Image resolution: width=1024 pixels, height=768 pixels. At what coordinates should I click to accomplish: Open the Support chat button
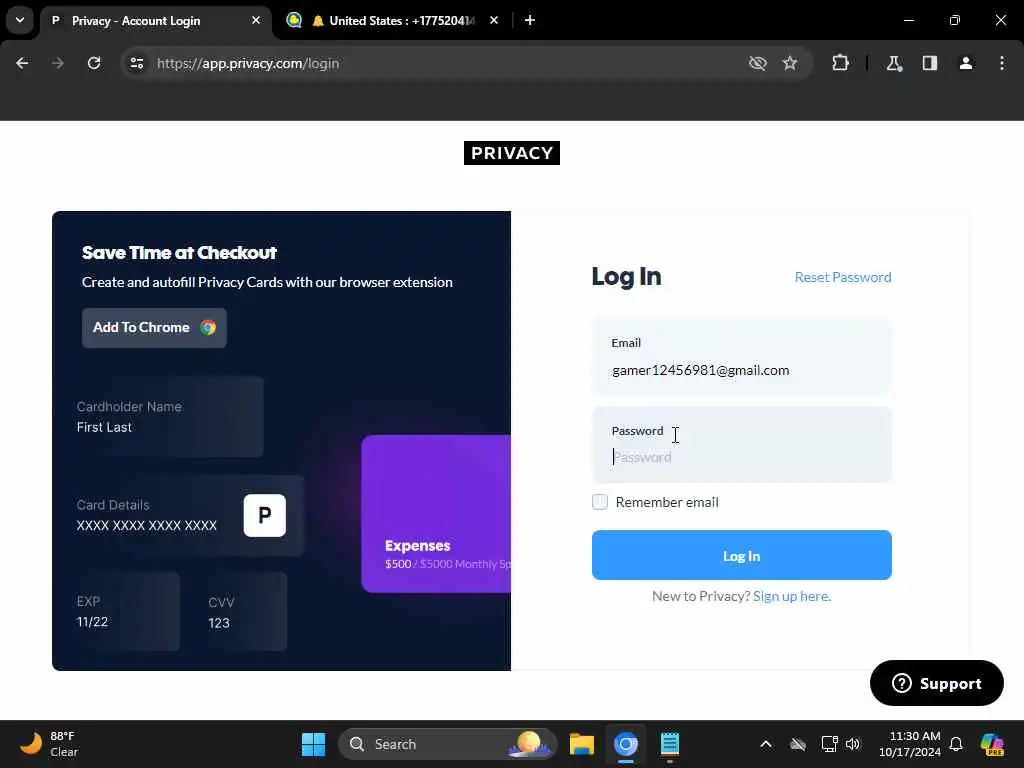[x=936, y=683]
